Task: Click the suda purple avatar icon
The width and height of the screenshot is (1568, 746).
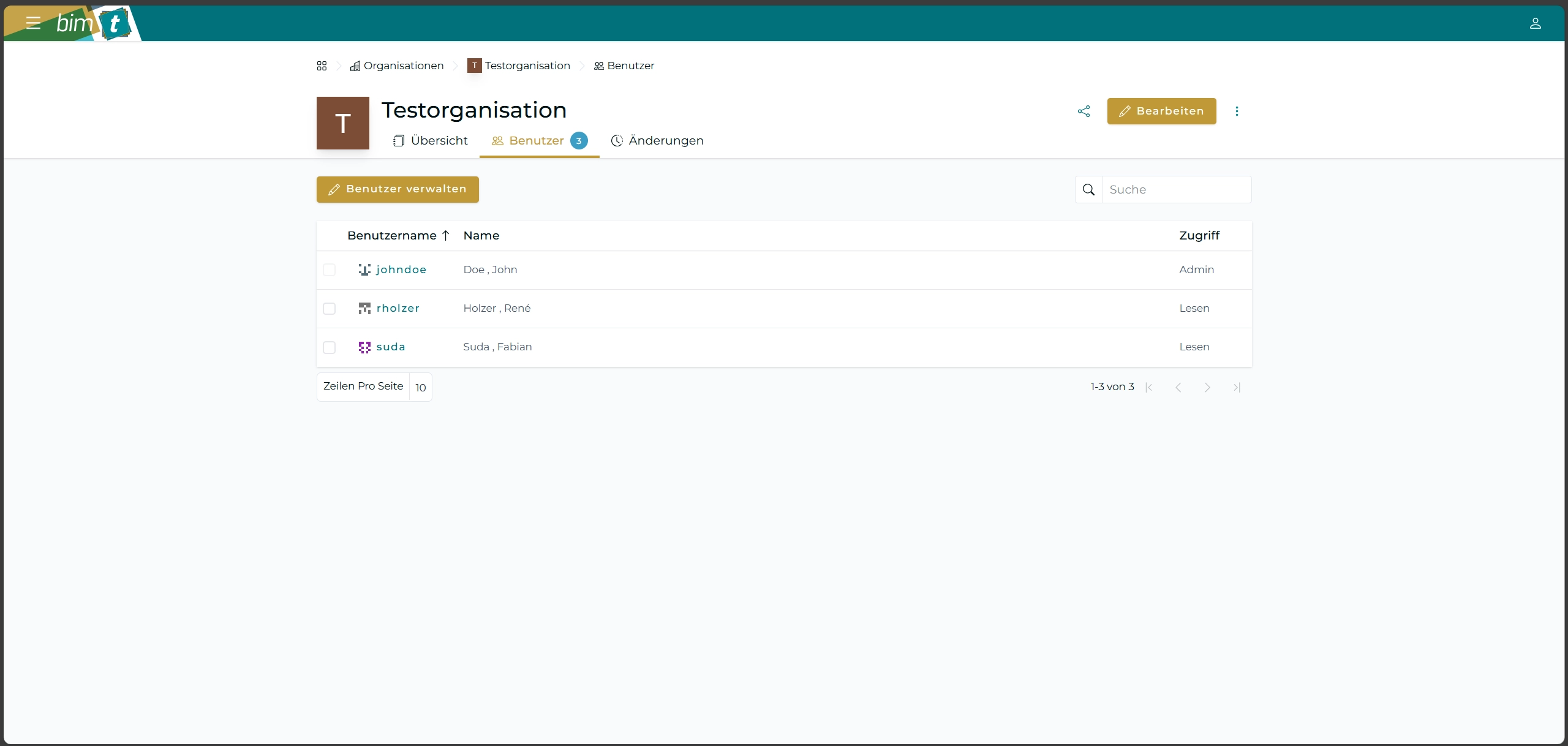Action: click(364, 347)
